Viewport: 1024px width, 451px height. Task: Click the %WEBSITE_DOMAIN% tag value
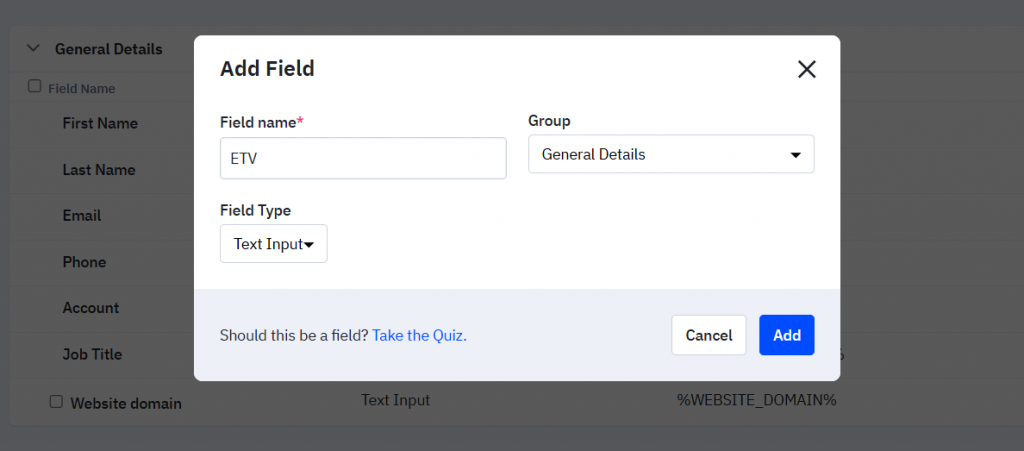click(756, 401)
